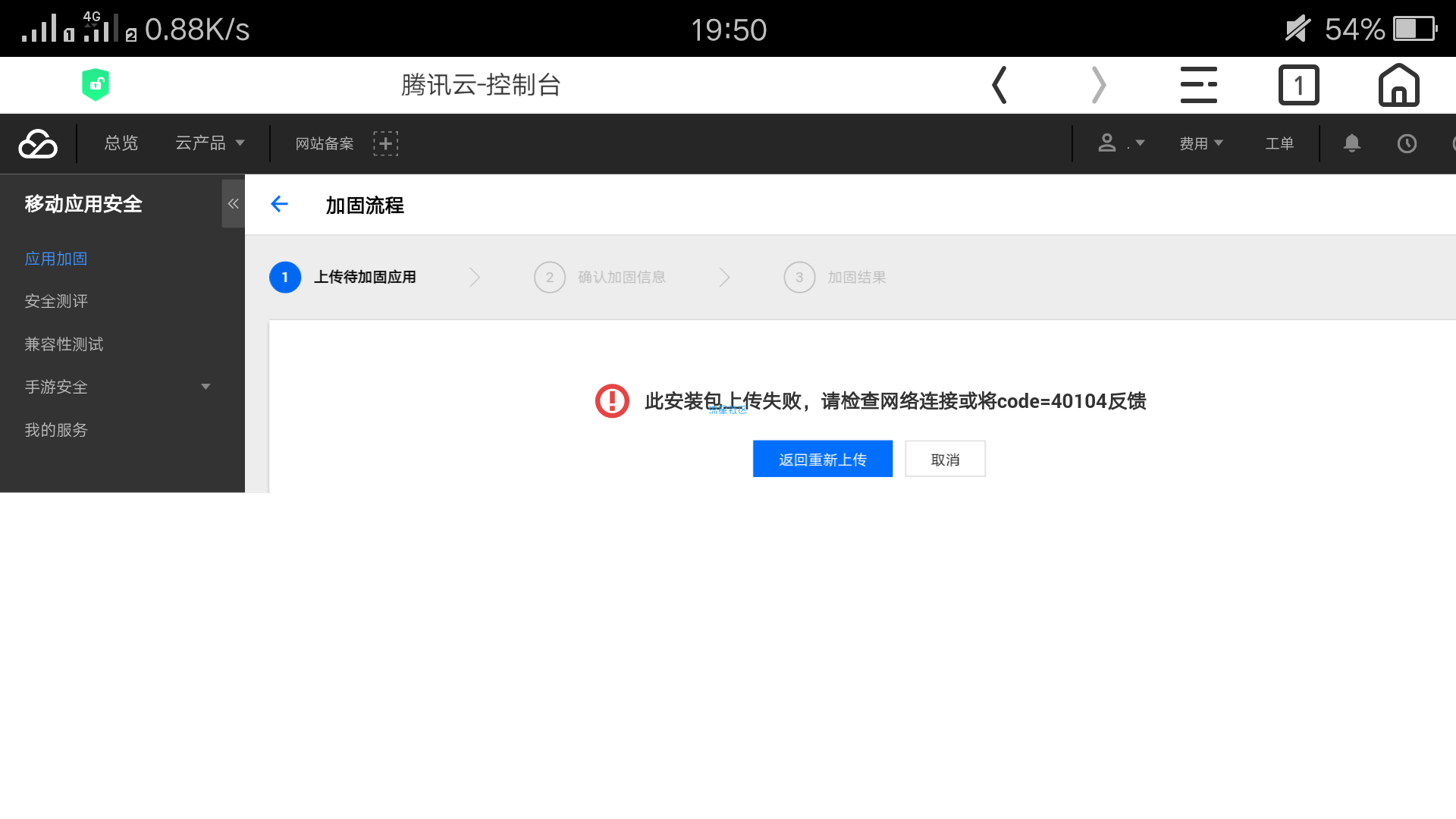Go to the browser home page
Viewport: 1456px width, 819px height.
click(1398, 85)
